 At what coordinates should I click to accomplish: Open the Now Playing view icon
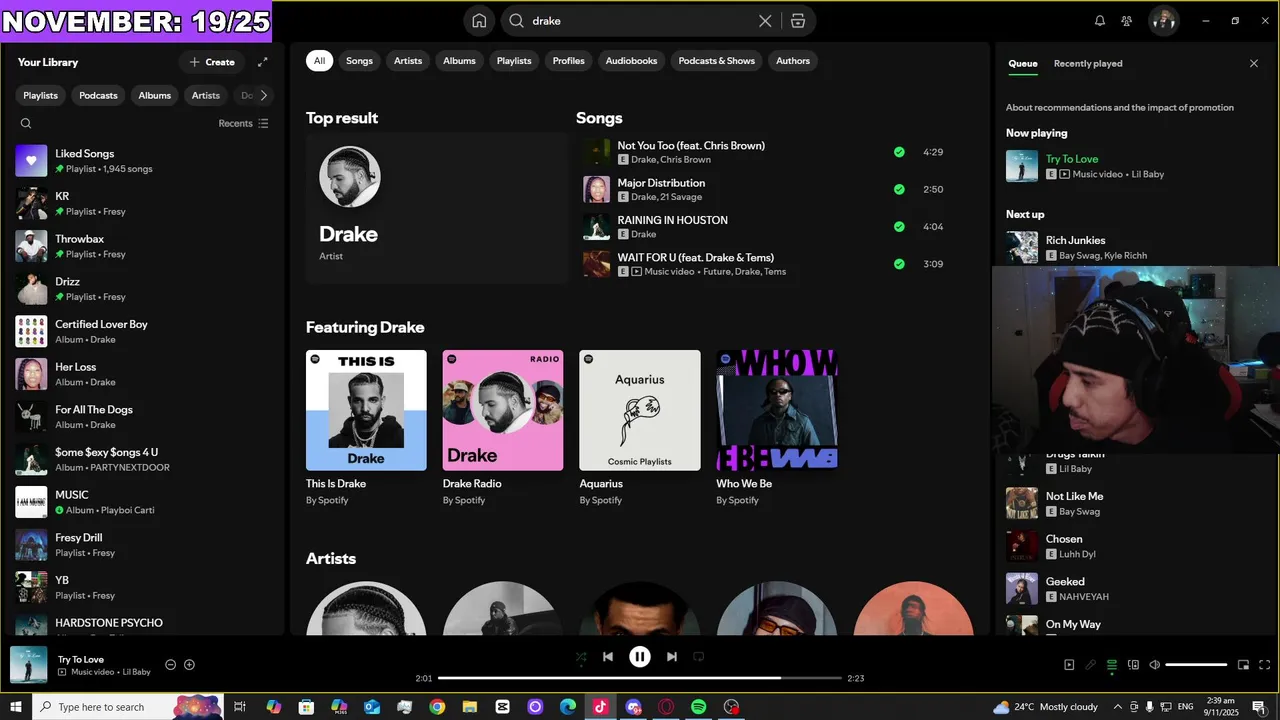(x=1069, y=665)
